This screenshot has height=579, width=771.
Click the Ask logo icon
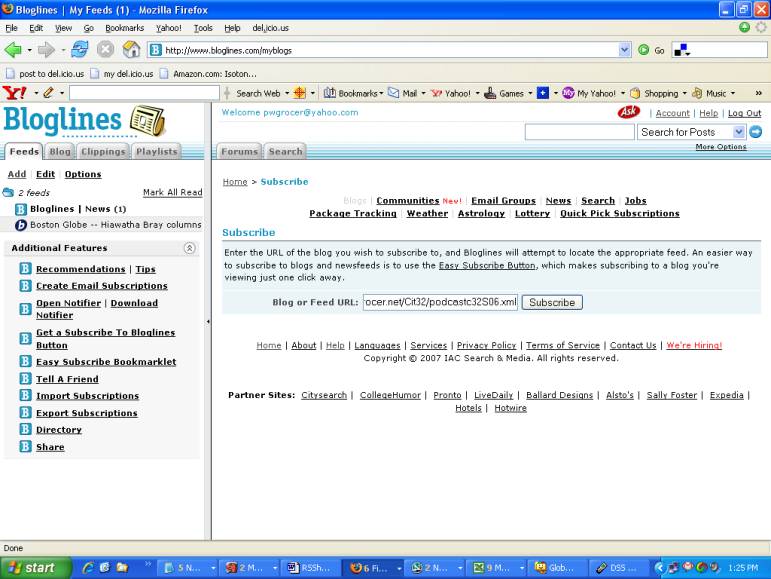pos(629,112)
